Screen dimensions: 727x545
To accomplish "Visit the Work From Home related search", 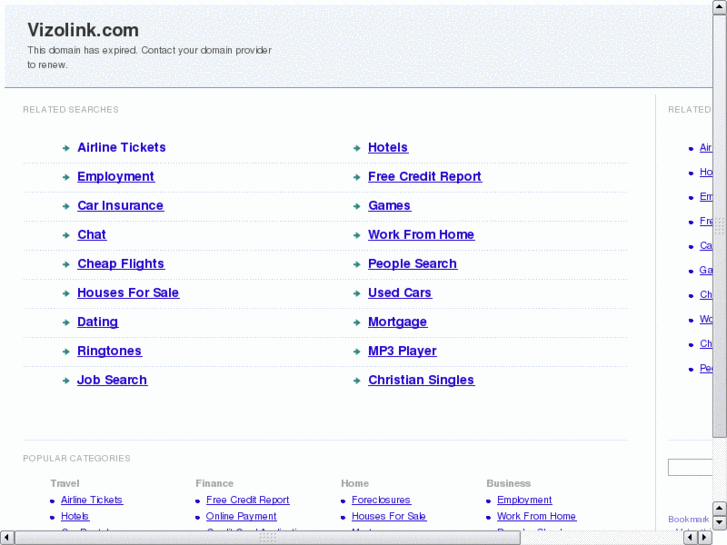I will point(421,235).
